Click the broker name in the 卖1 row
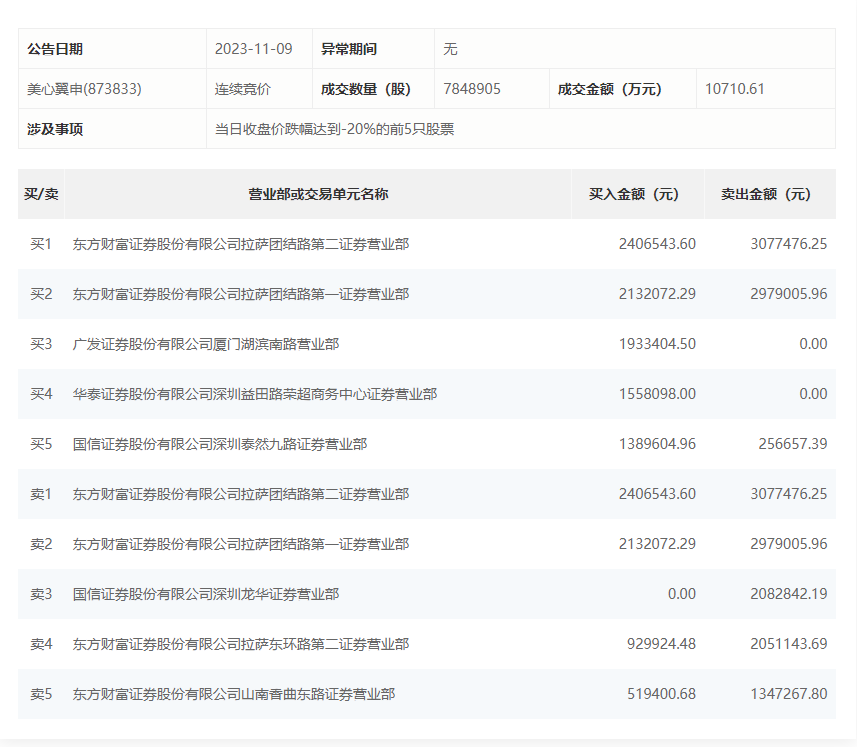Image resolution: width=857 pixels, height=747 pixels. [x=241, y=494]
